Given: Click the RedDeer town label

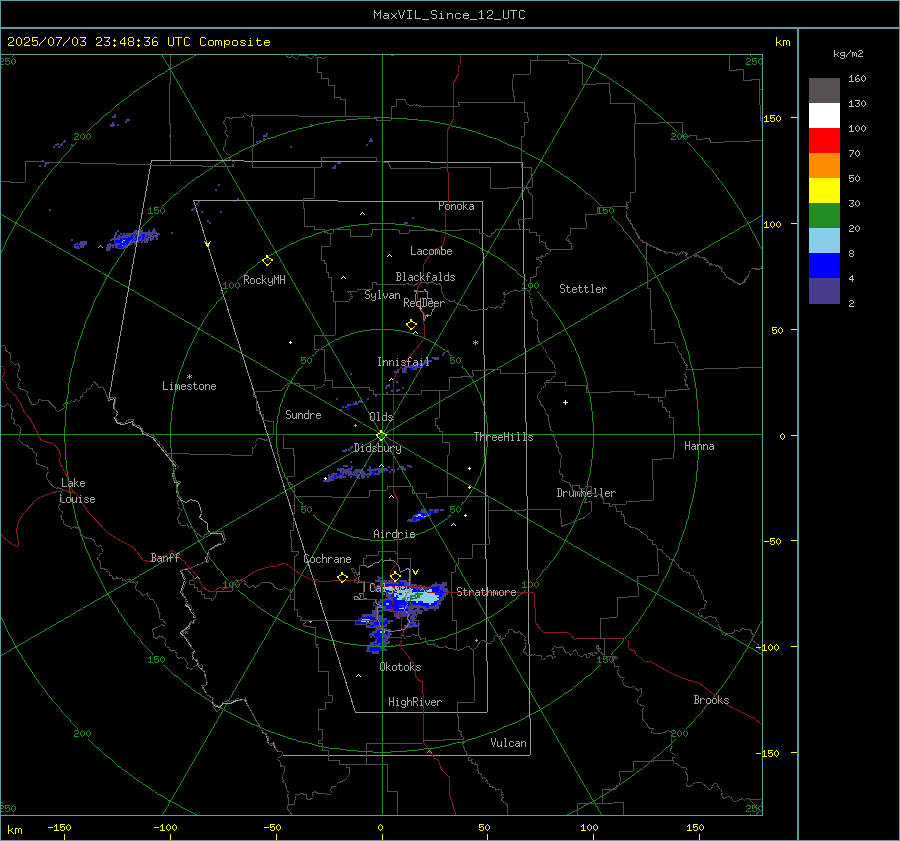Looking at the screenshot, I should pyautogui.click(x=424, y=303).
